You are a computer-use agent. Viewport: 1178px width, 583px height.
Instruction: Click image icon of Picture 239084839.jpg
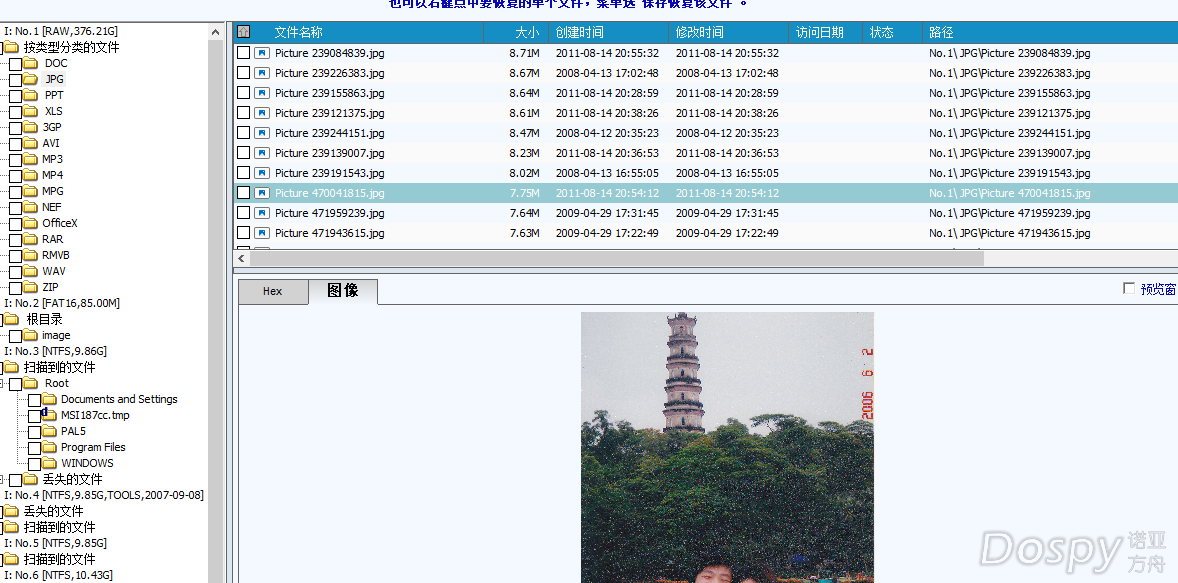[x=262, y=53]
